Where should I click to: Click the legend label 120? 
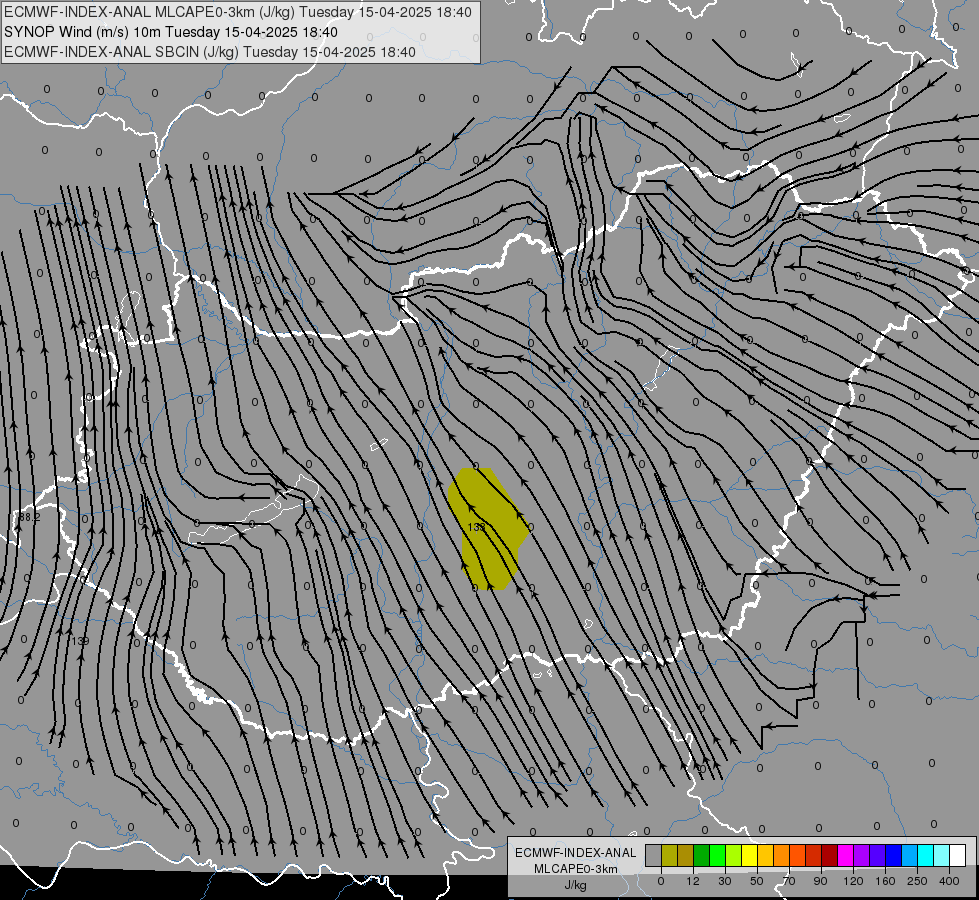pyautogui.click(x=854, y=881)
